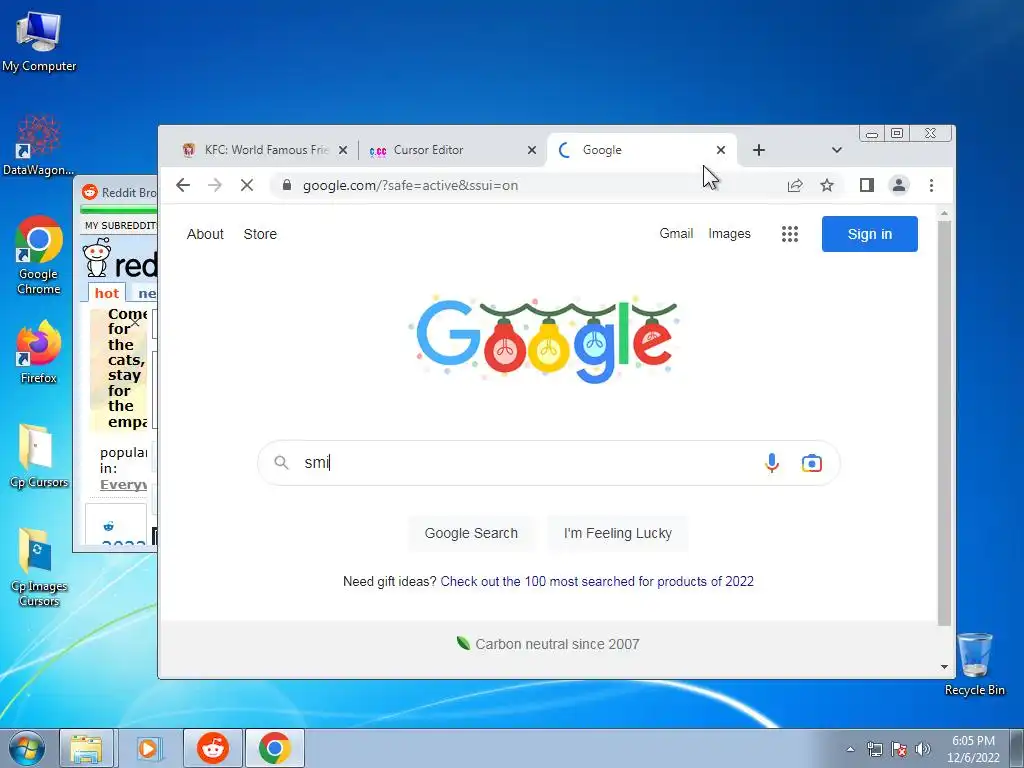Image resolution: width=1024 pixels, height=768 pixels.
Task: Open the Cp Images Cursors folder
Action: click(39, 567)
